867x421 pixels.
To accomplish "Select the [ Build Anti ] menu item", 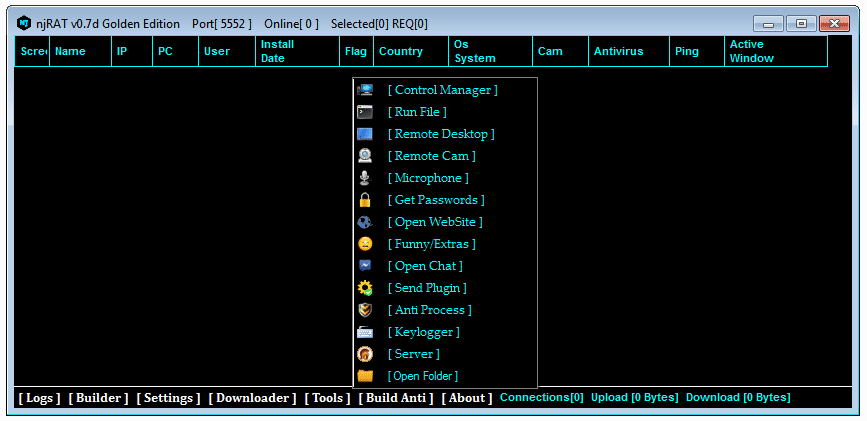I will tap(396, 398).
